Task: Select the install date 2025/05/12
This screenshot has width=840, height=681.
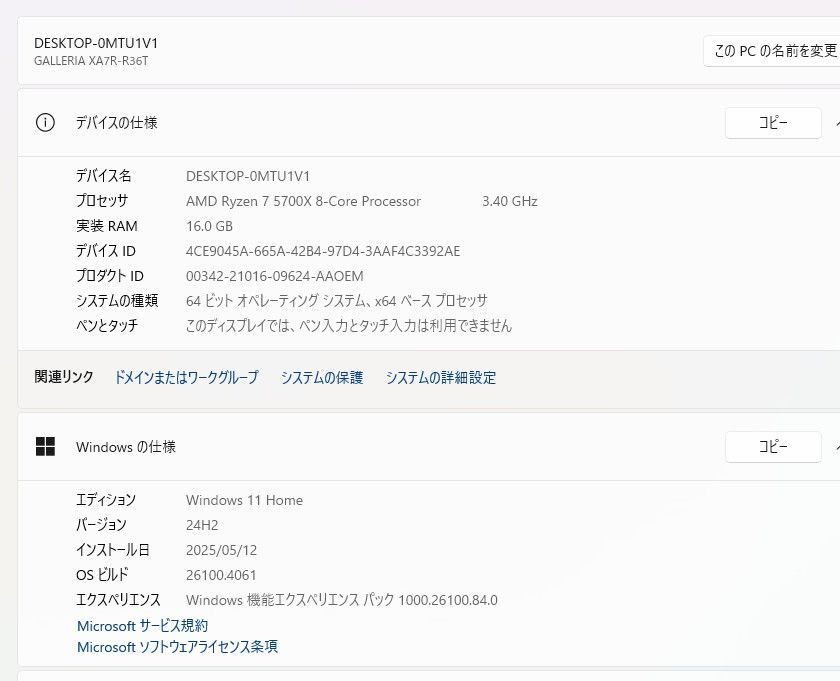Action: tap(221, 550)
